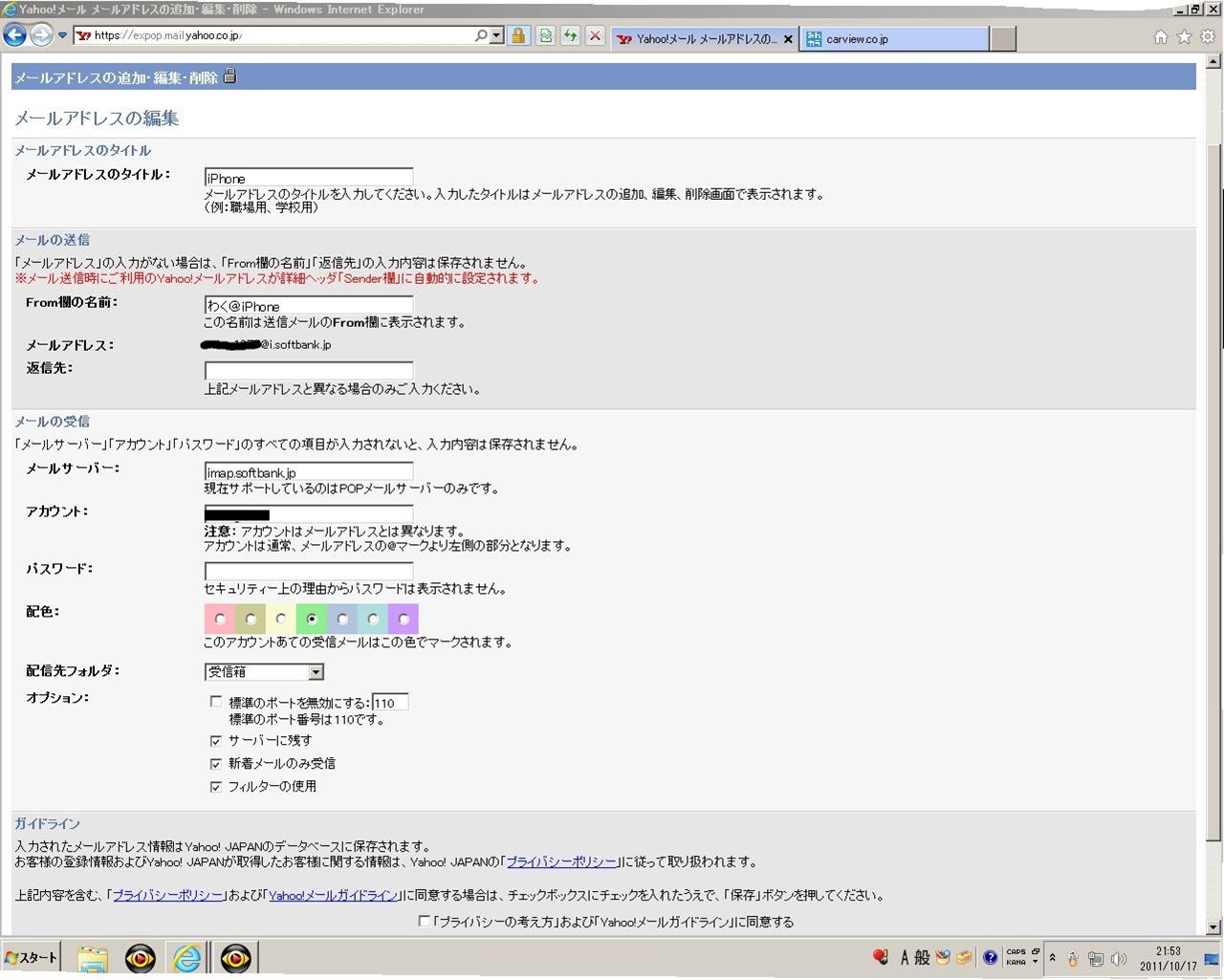
Task: Select the olive color radio button
Action: (251, 619)
